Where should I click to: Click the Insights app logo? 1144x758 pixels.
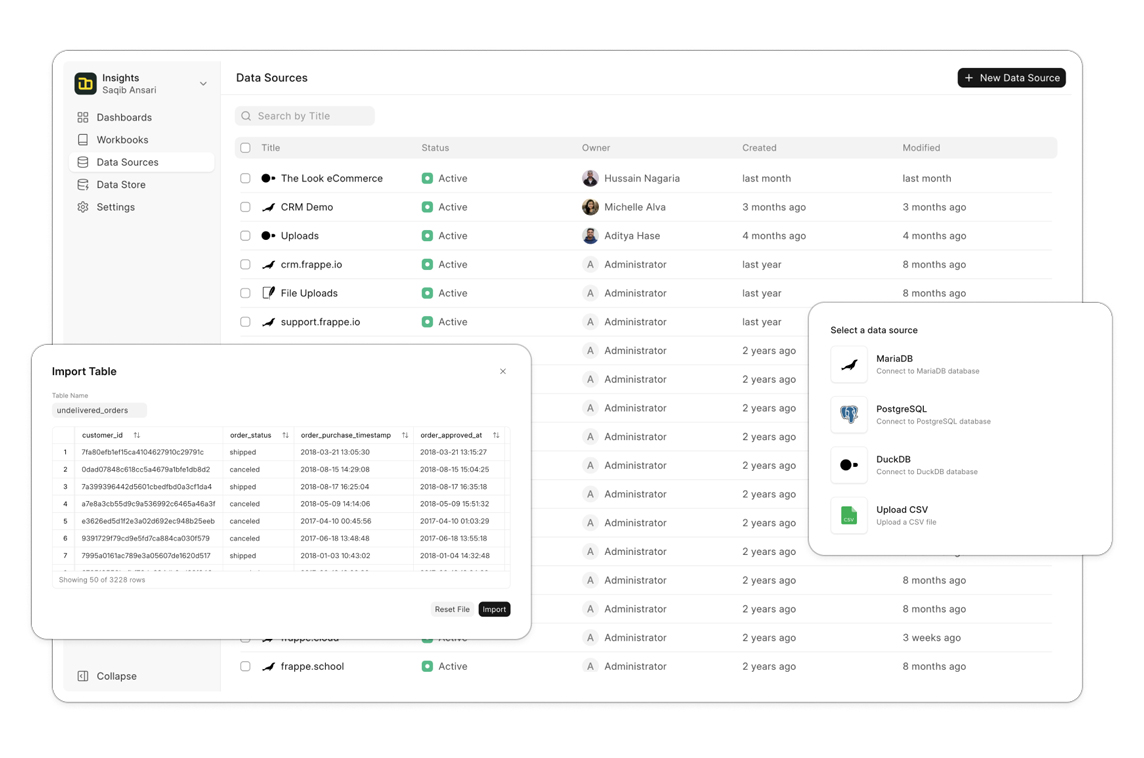86,84
